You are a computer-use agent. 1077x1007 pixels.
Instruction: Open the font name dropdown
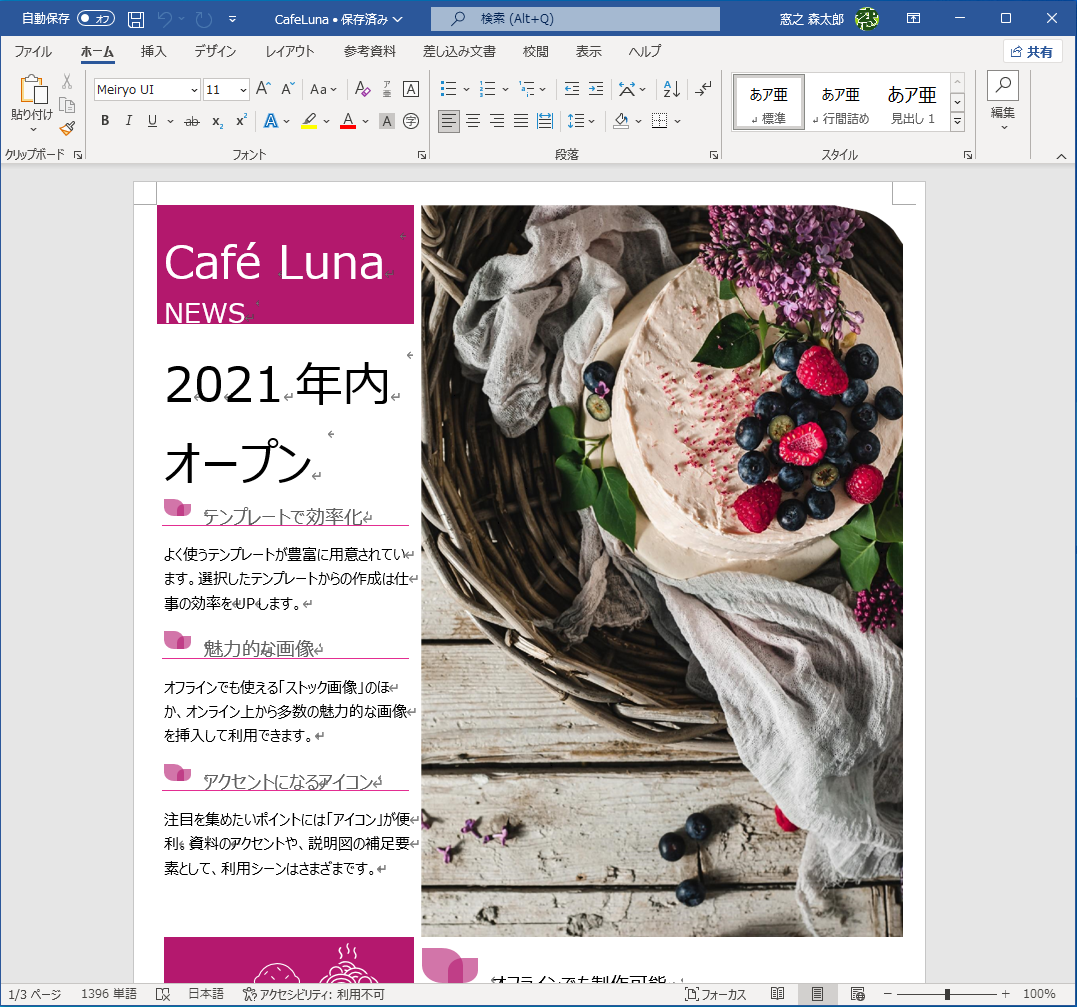coord(194,89)
